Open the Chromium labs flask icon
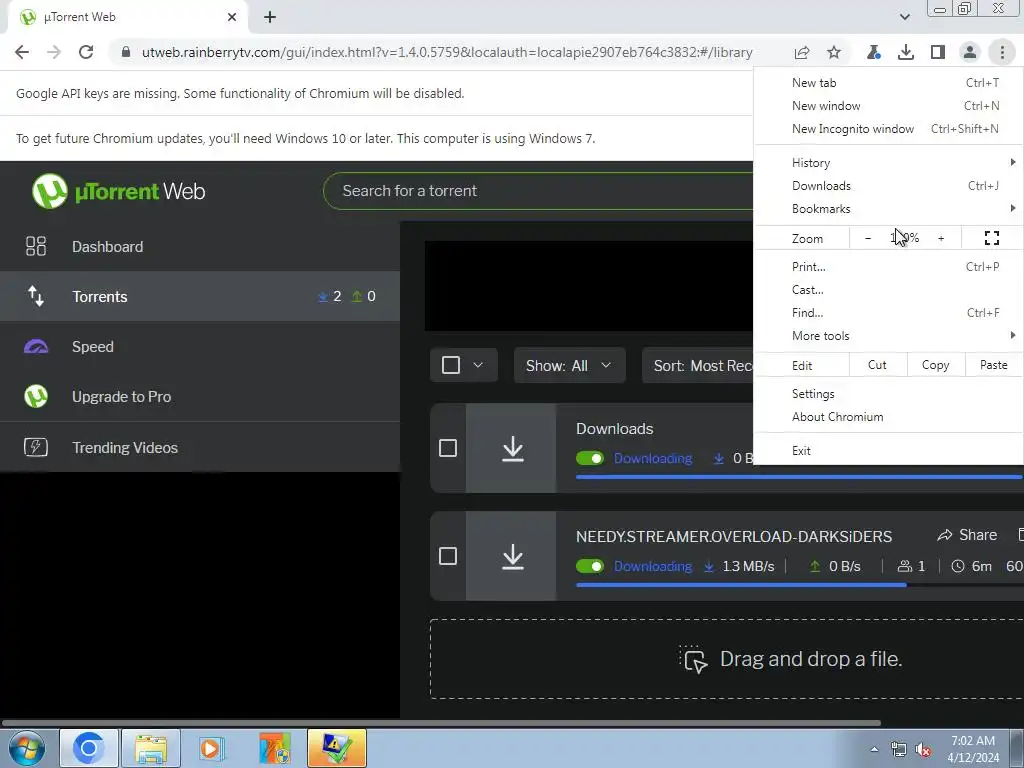Image resolution: width=1024 pixels, height=768 pixels. click(x=874, y=52)
